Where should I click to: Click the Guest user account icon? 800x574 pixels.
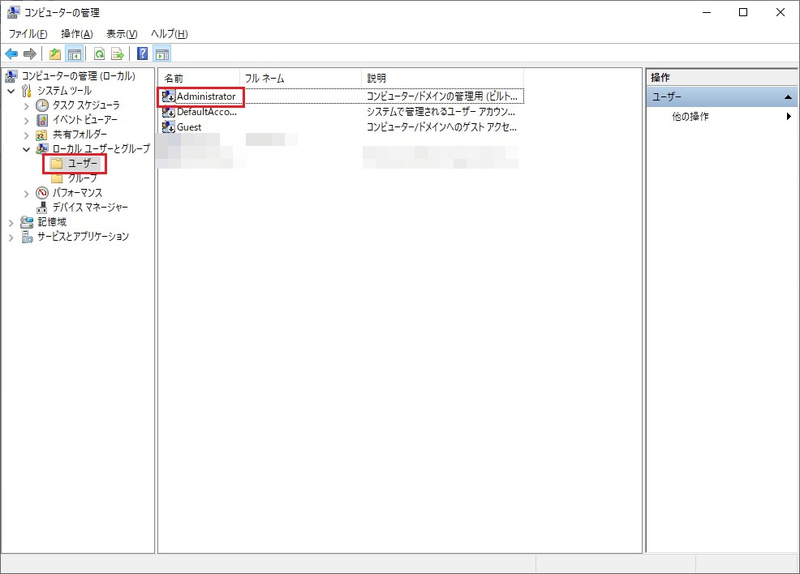point(168,127)
